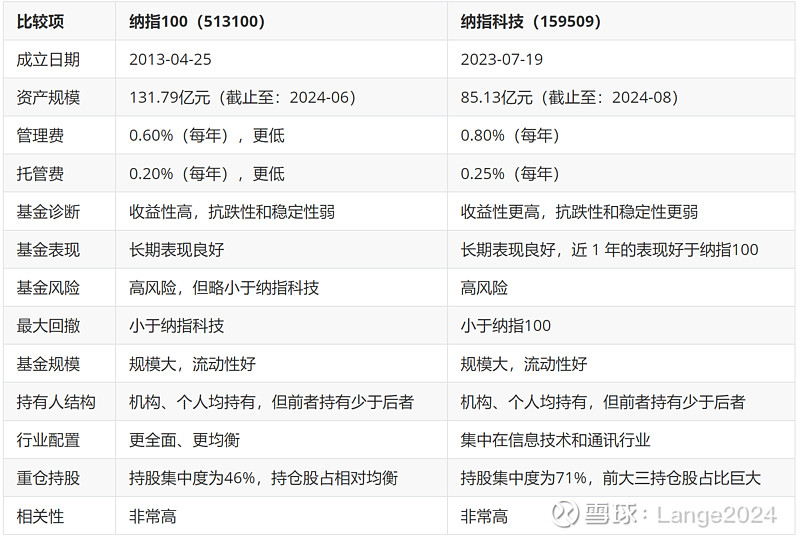Select cell '小于纳指100'

(506, 326)
